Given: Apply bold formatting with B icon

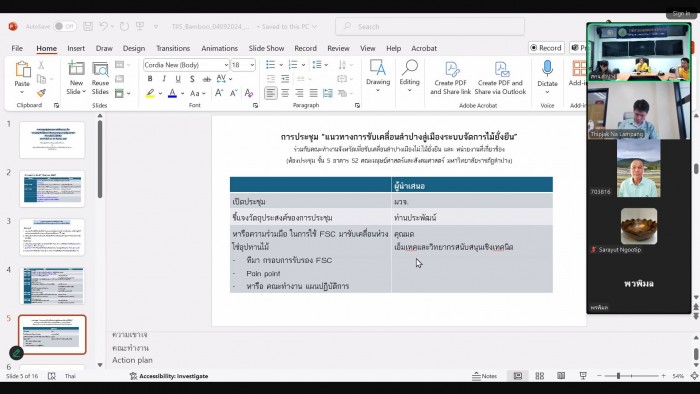Looking at the screenshot, I should pos(150,79).
